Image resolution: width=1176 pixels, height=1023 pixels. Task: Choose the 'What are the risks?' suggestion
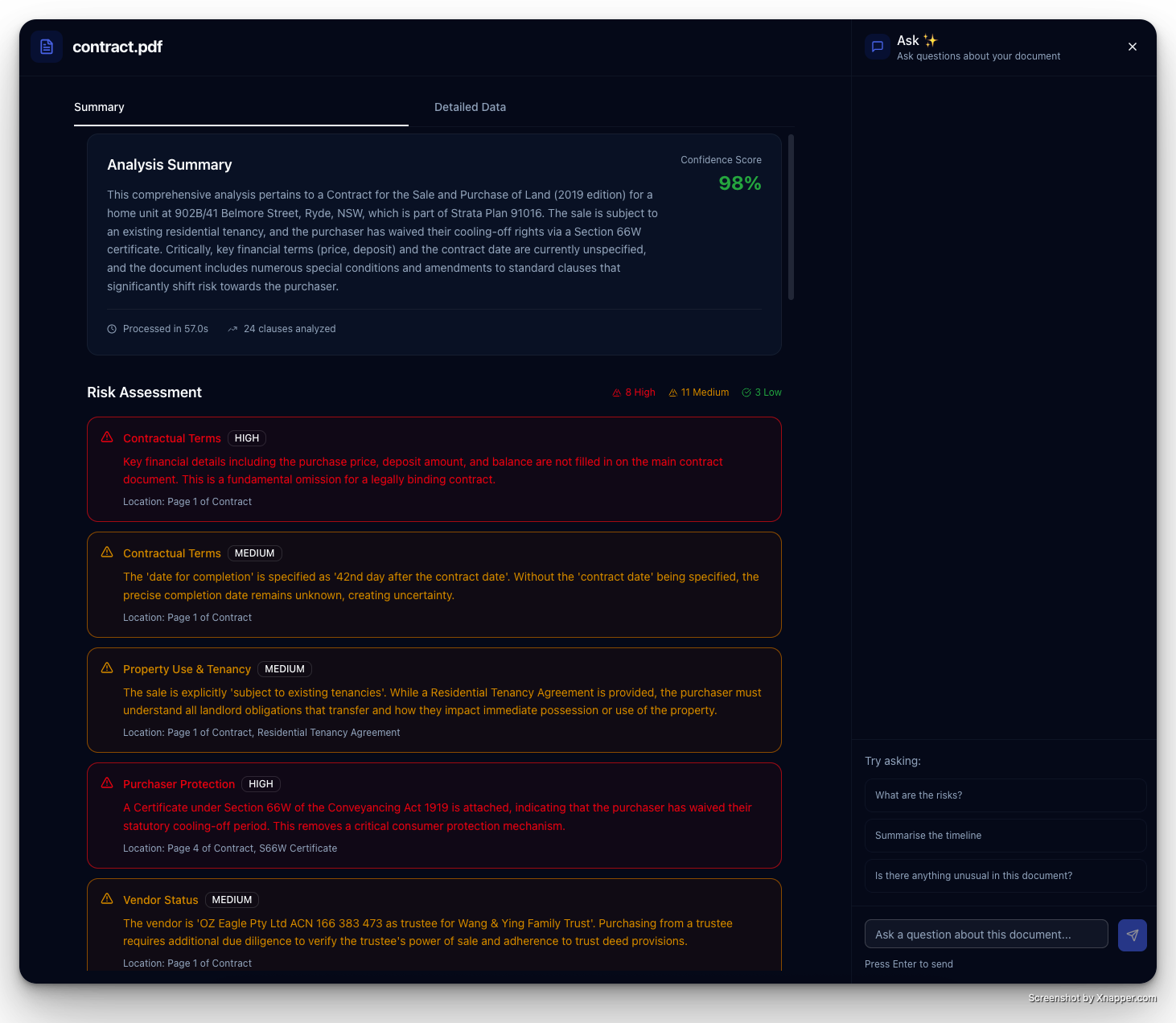click(1005, 795)
